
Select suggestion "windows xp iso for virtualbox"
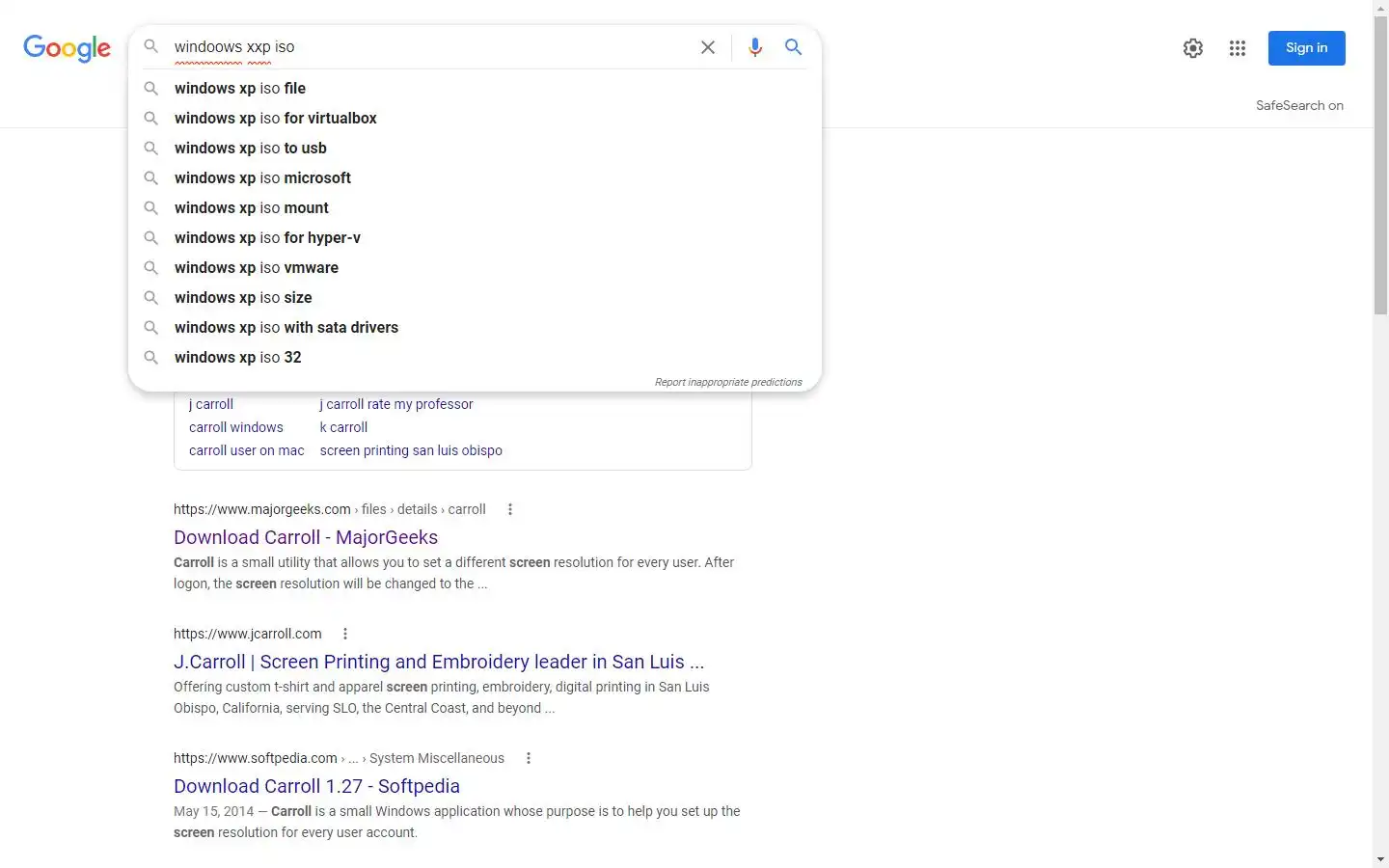[x=475, y=118]
